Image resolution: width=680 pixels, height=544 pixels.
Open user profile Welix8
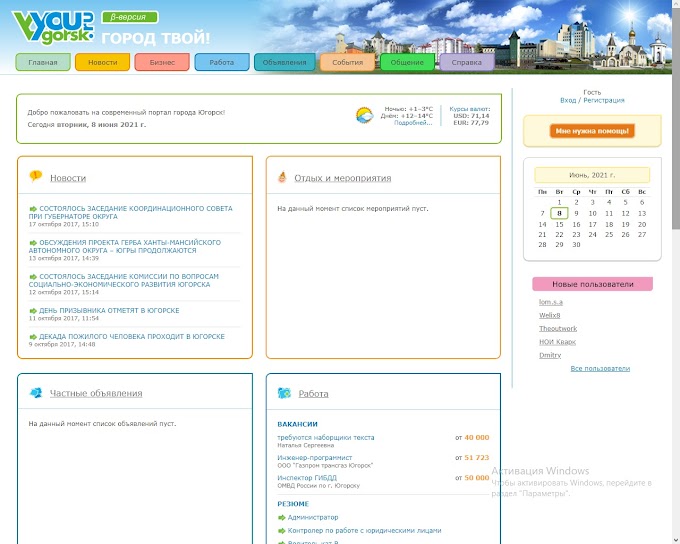click(x=549, y=315)
